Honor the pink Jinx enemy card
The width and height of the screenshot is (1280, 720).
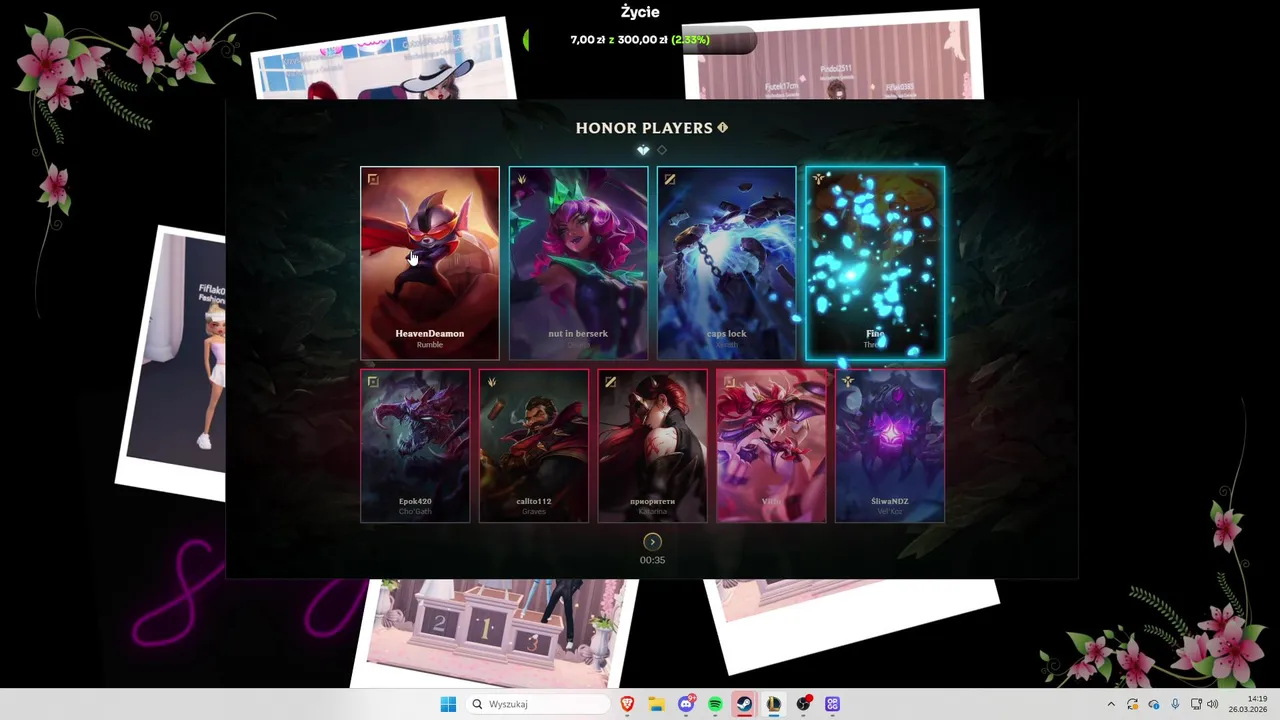771,446
